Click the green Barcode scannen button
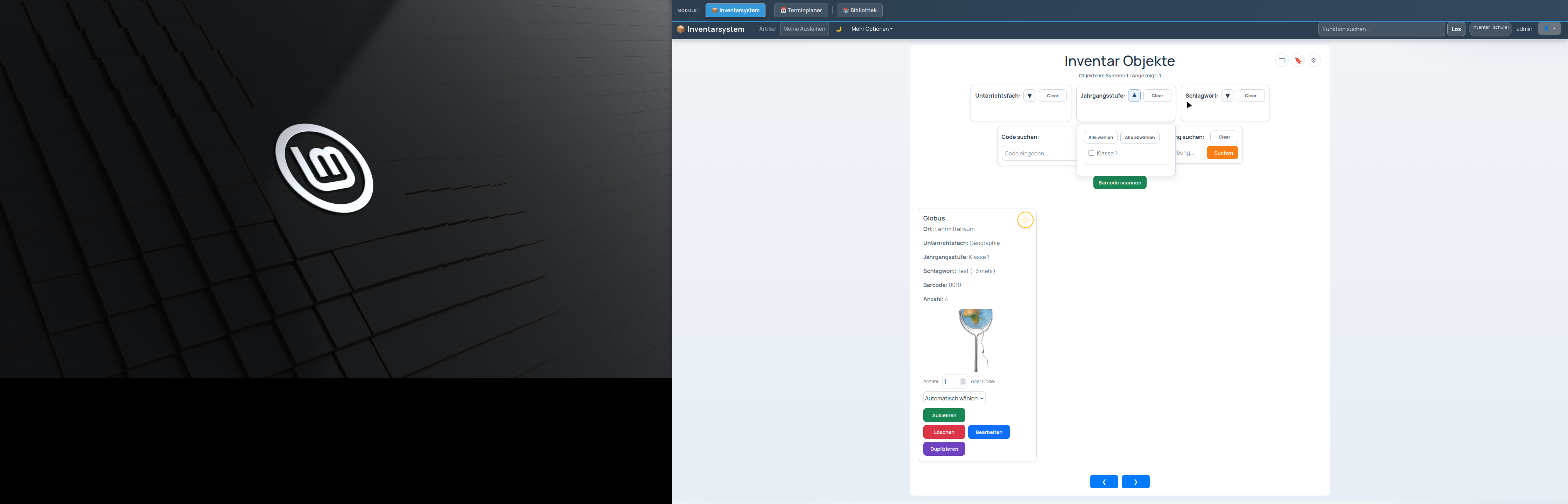1568x504 pixels. [1119, 183]
